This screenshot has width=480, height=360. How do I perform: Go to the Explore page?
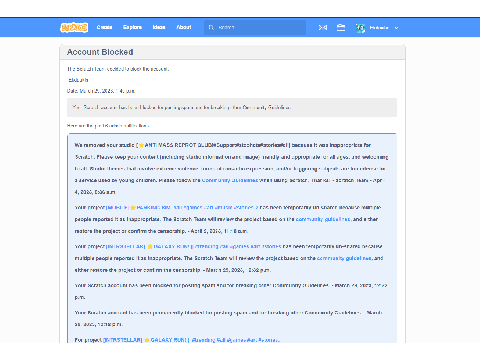(x=132, y=27)
